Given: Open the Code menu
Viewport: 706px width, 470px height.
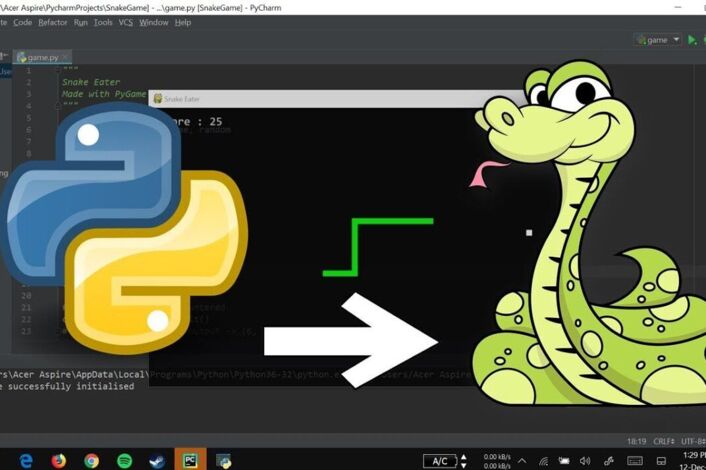Looking at the screenshot, I should pyautogui.click(x=23, y=23).
